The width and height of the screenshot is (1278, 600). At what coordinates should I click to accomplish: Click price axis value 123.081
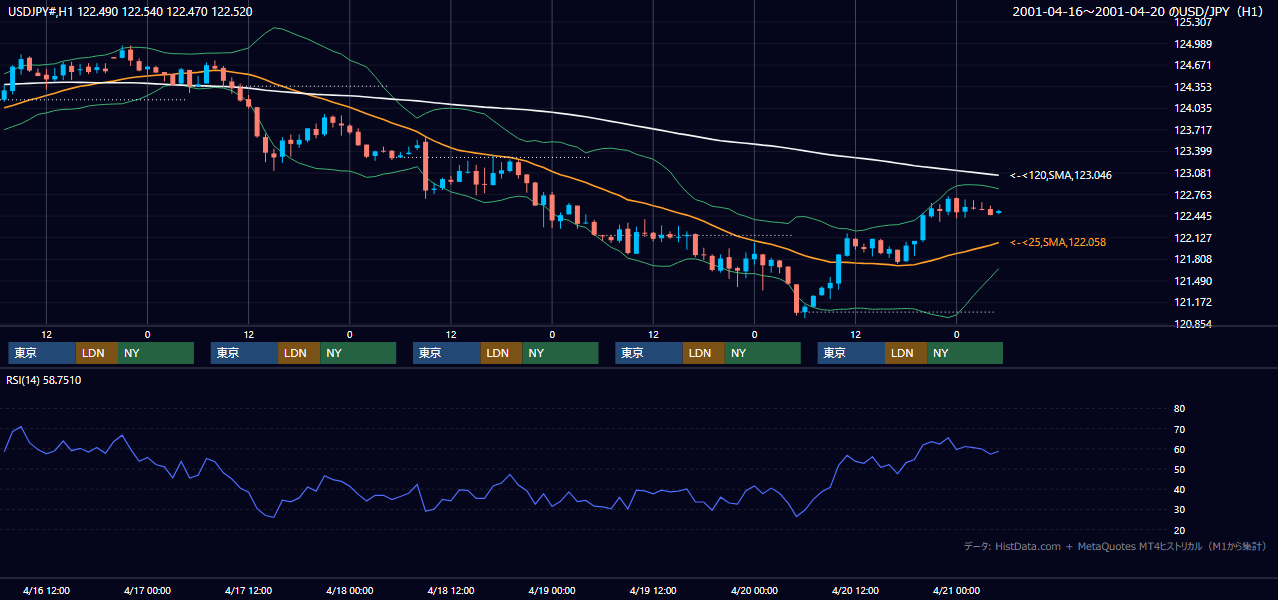point(1193,173)
